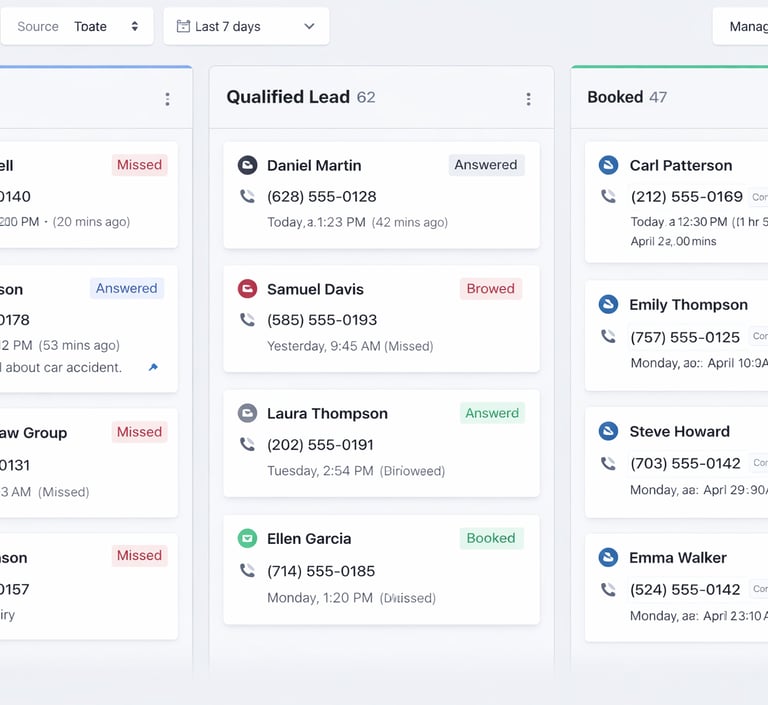768x705 pixels.
Task: Click phone number (628) 555-0128
Action: (322, 196)
